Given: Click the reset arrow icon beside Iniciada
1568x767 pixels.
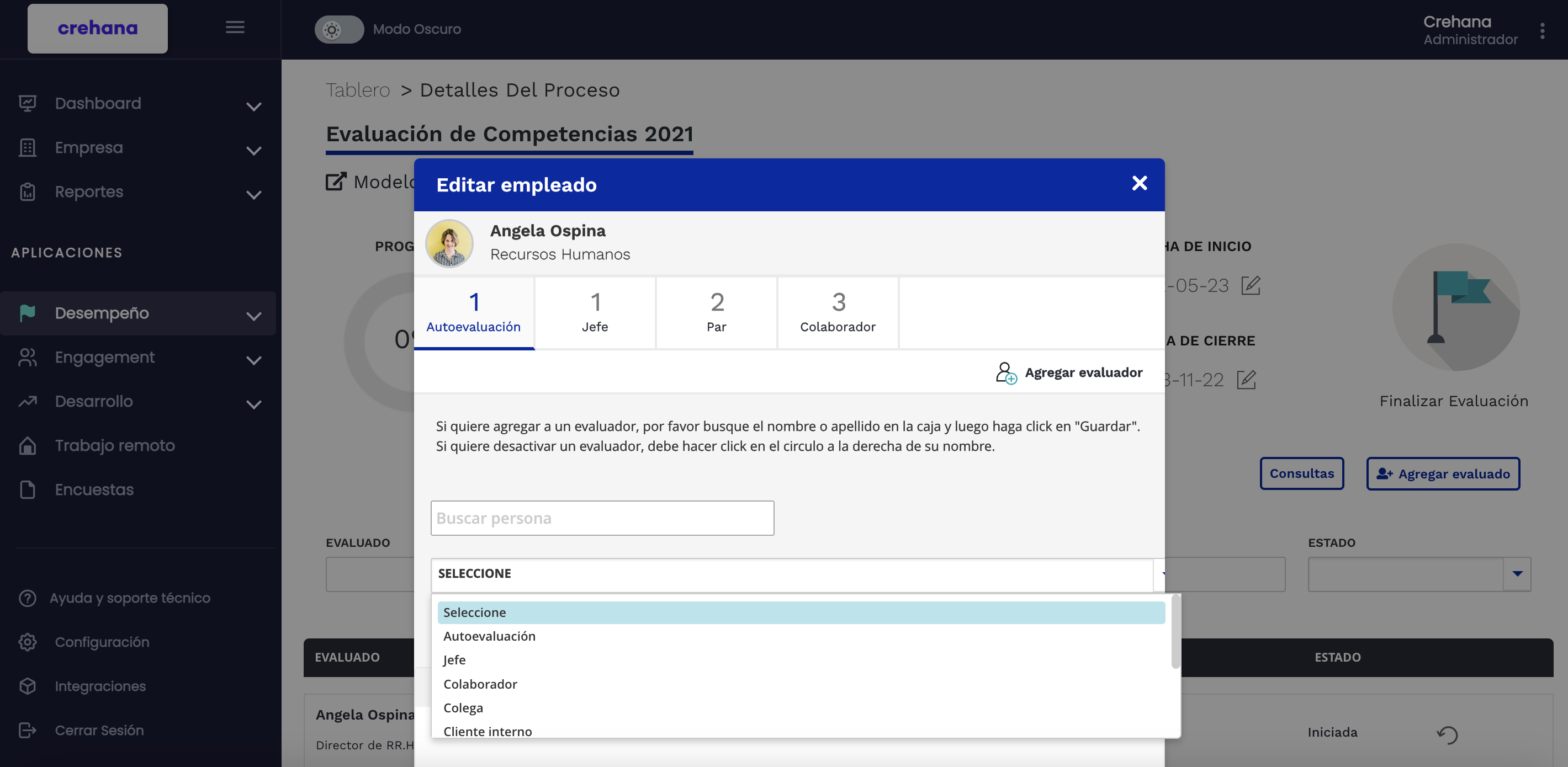Looking at the screenshot, I should (x=1447, y=734).
